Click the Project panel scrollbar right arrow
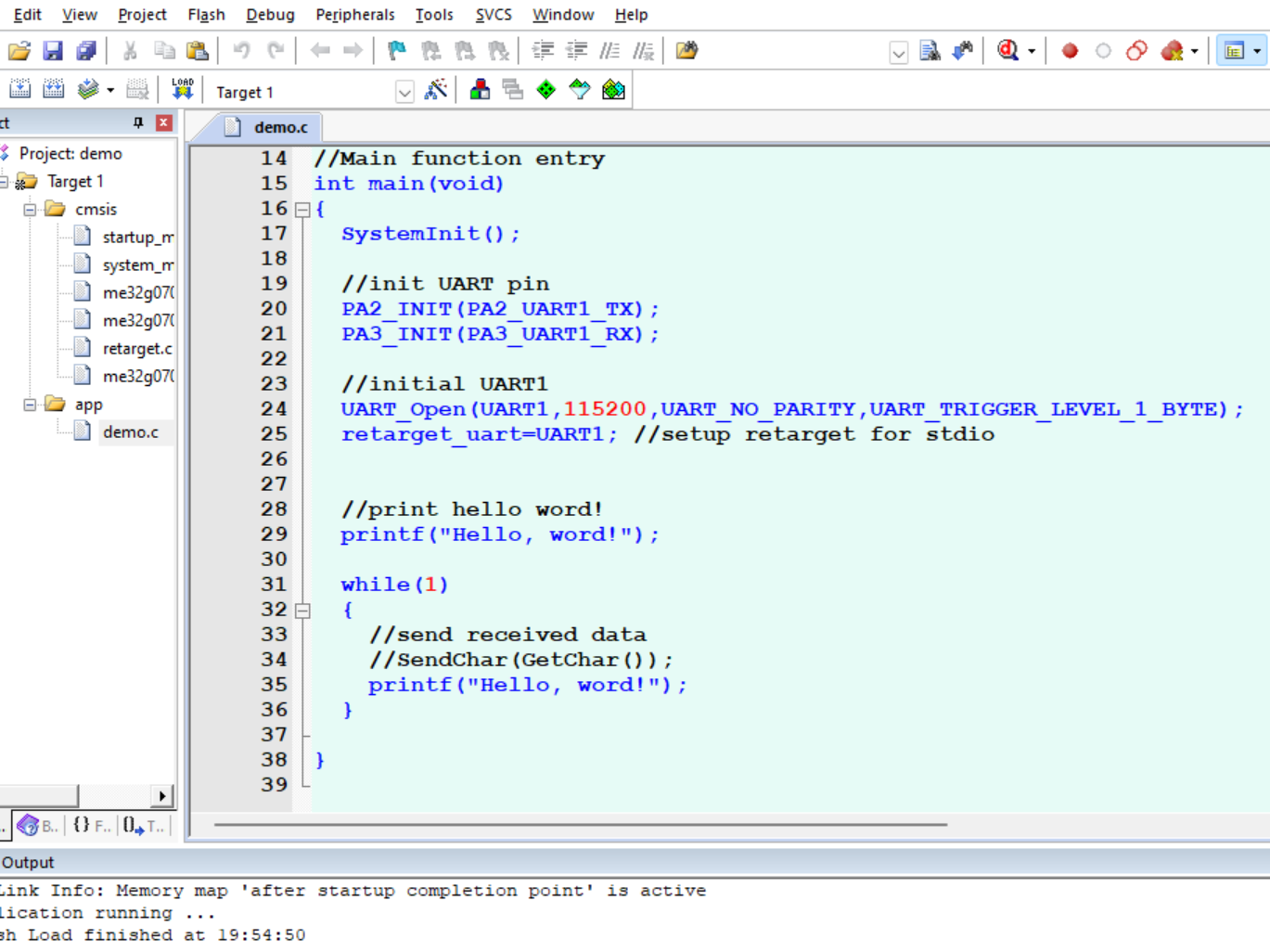The width and height of the screenshot is (1270, 952). [x=162, y=796]
